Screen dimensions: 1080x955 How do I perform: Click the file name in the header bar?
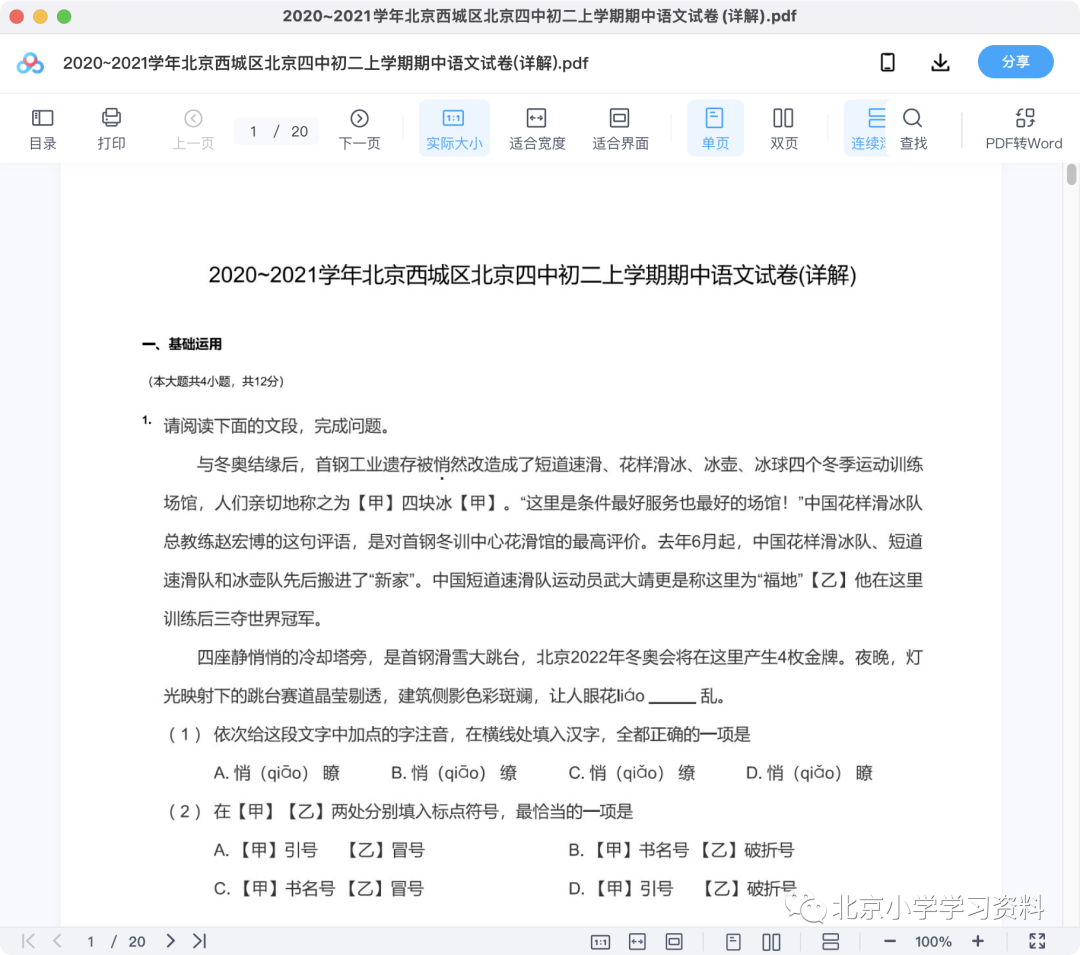[325, 63]
